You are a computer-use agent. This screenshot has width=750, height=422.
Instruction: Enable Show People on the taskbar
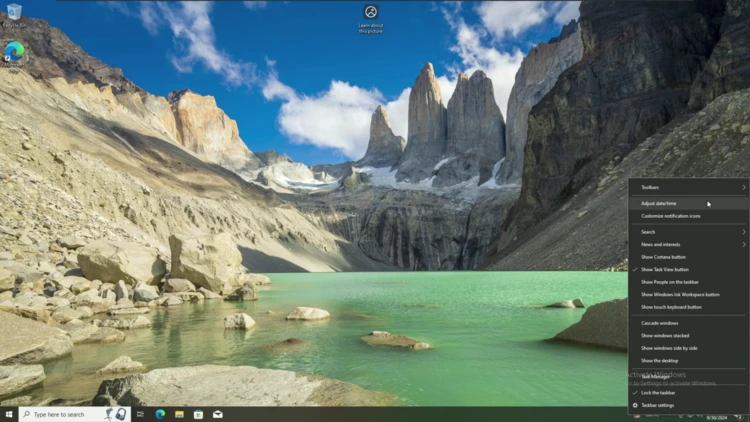click(x=688, y=282)
